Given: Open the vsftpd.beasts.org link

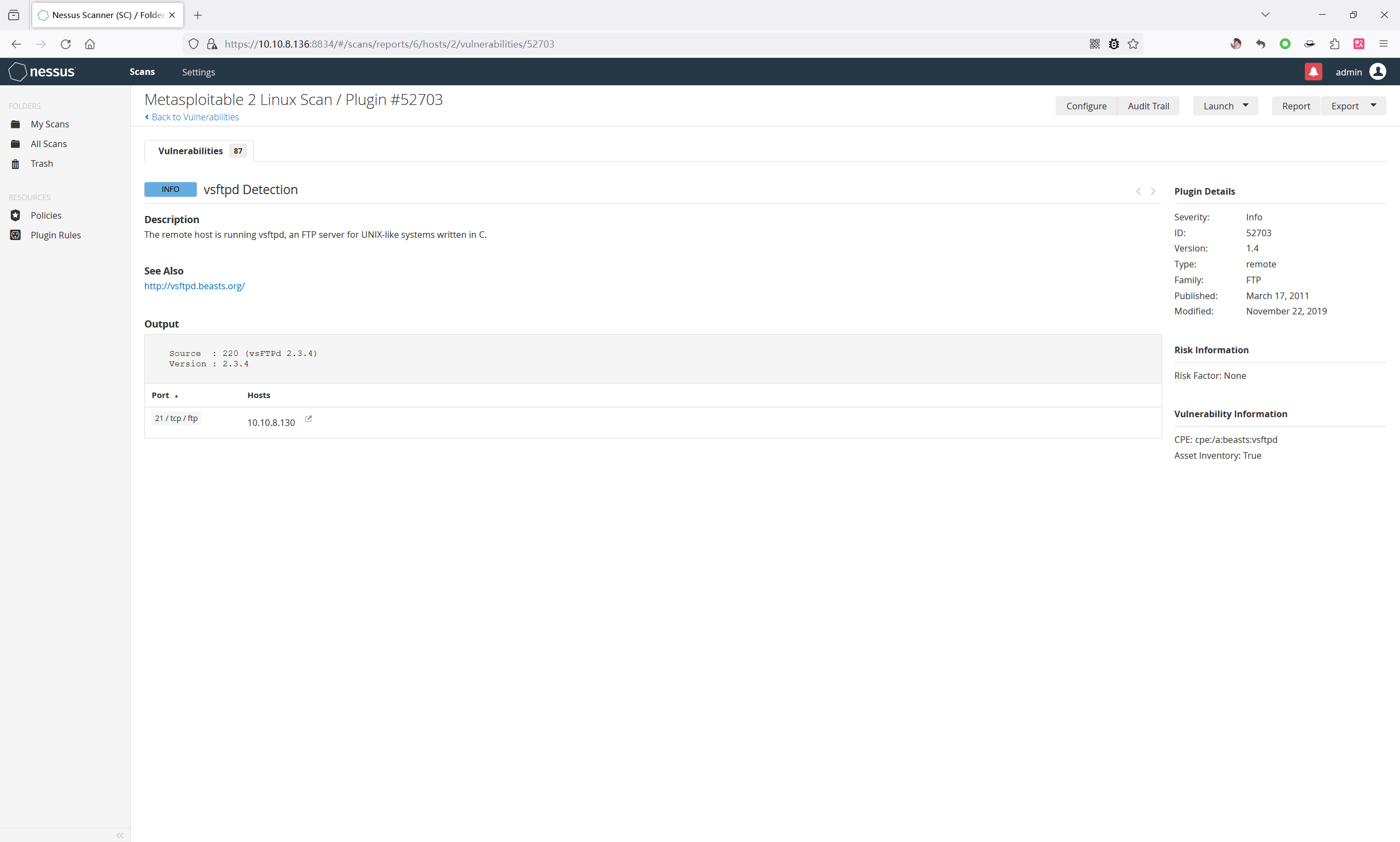Looking at the screenshot, I should coord(195,286).
